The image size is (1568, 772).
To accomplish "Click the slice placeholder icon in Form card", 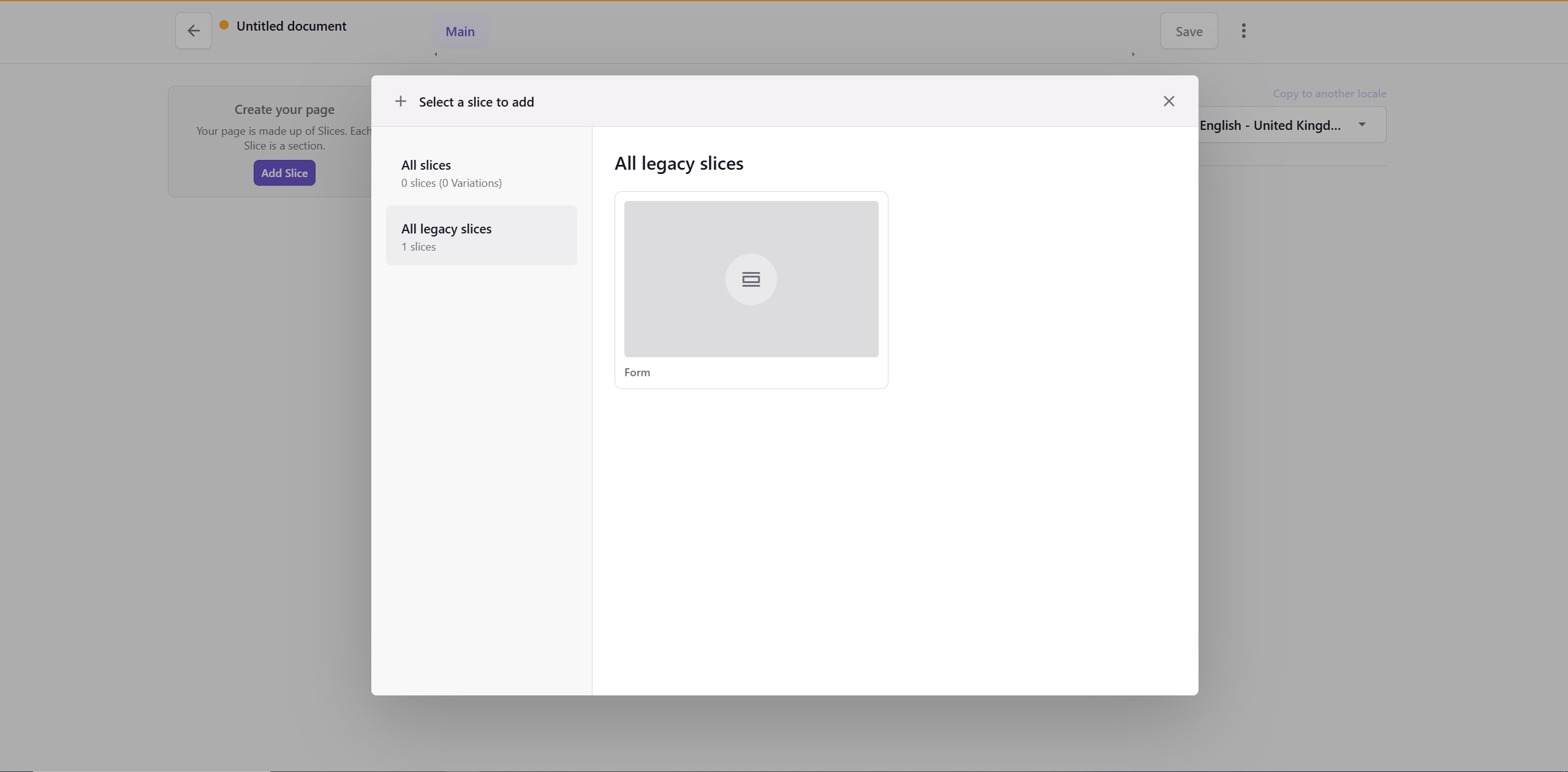I will point(751,279).
